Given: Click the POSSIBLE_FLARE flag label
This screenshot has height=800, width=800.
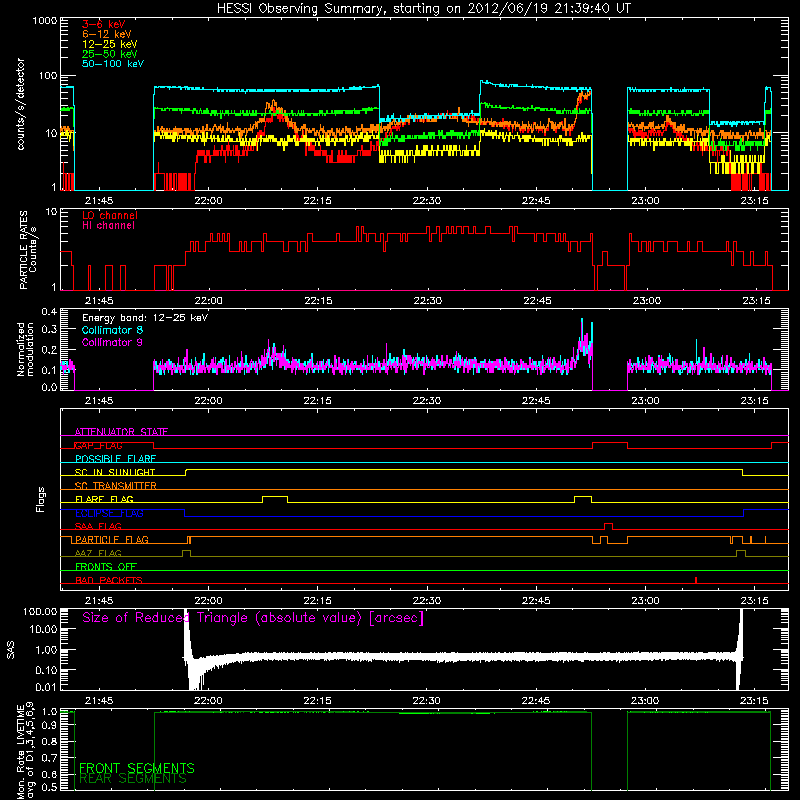Looking at the screenshot, I should click(115, 459).
